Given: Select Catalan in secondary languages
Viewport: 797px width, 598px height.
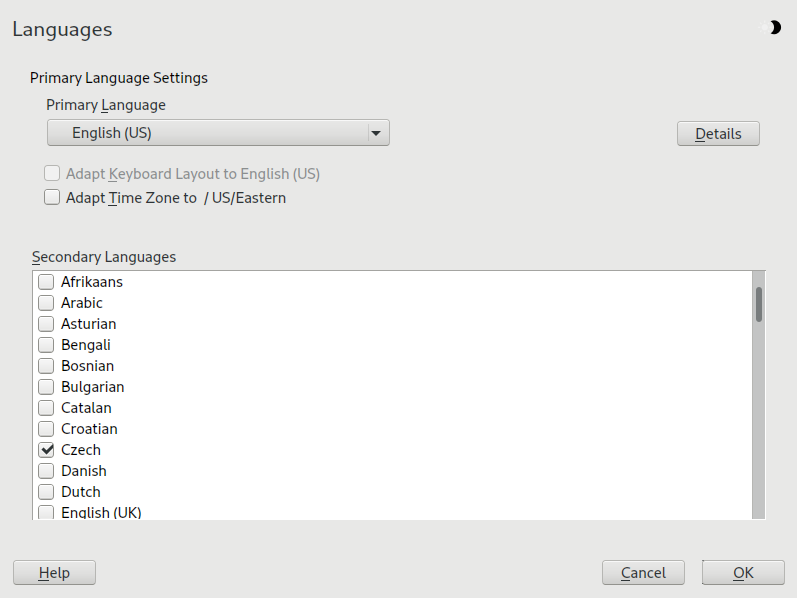Looking at the screenshot, I should [x=46, y=408].
